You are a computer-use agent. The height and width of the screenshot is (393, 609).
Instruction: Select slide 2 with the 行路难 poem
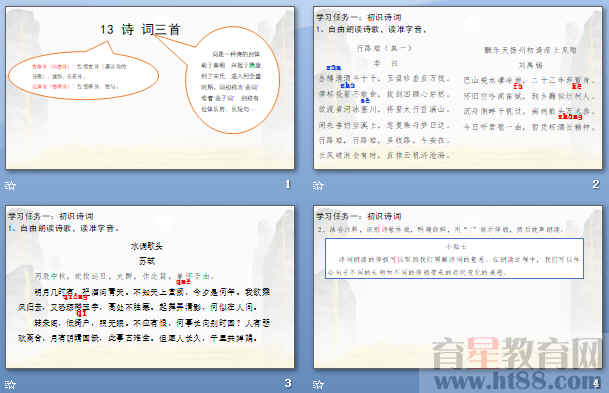coord(458,88)
